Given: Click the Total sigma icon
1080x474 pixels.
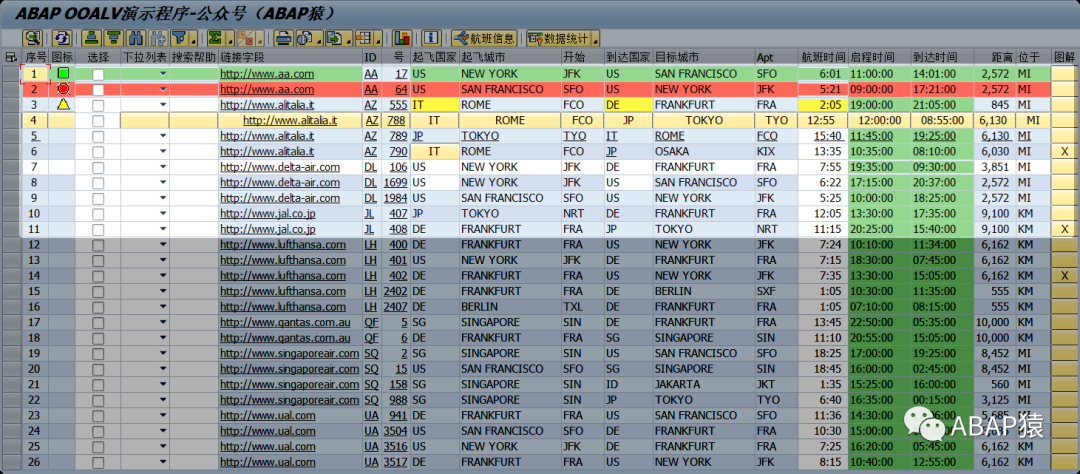Looking at the screenshot, I should click(x=214, y=38).
